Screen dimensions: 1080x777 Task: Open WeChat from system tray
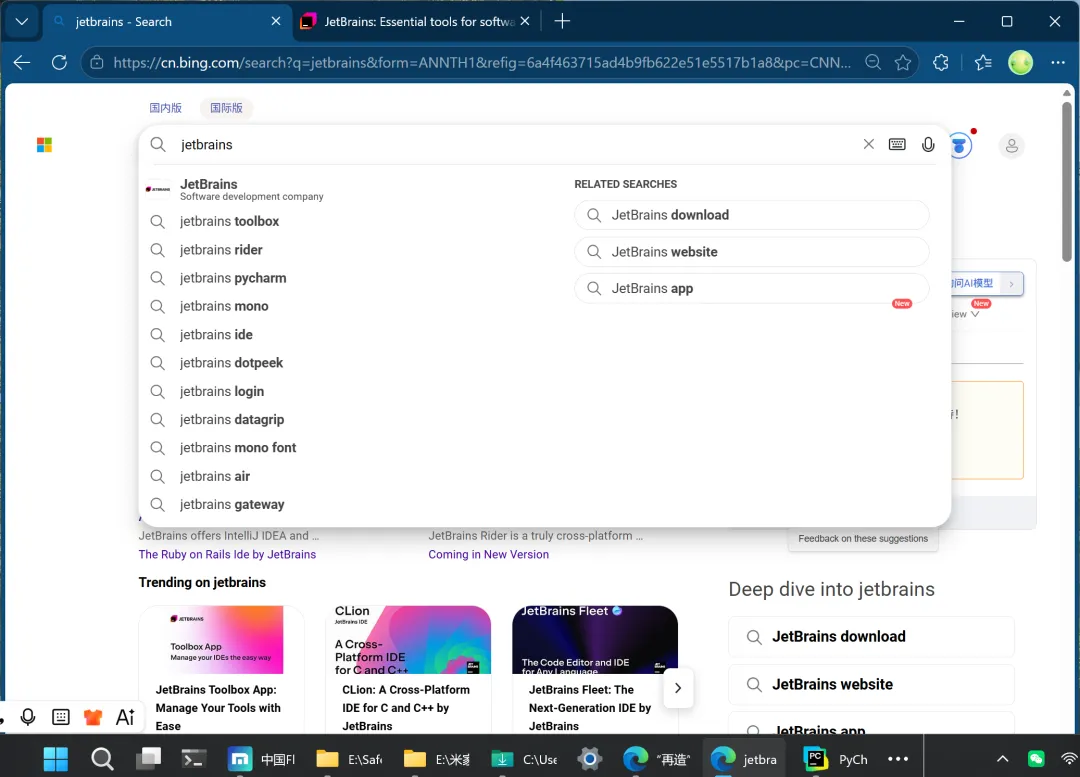point(1036,759)
